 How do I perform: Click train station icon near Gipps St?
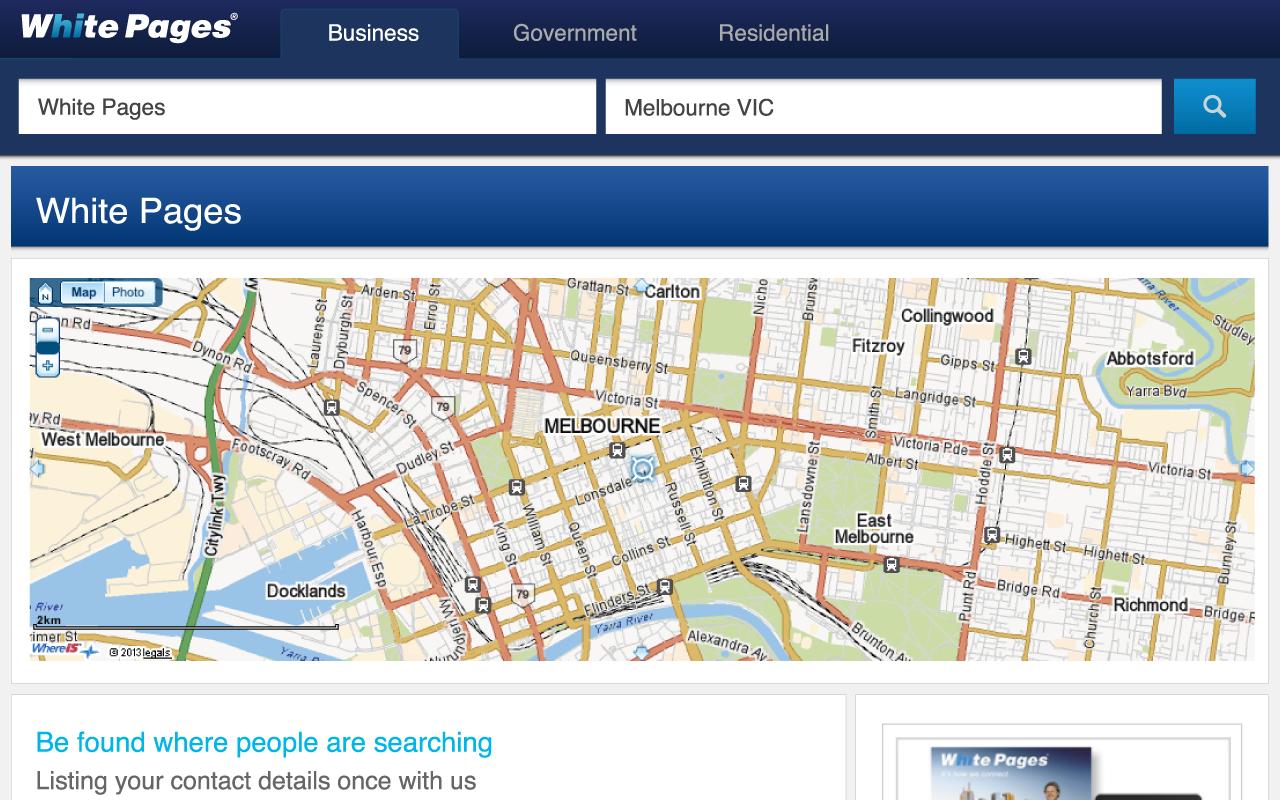[x=1022, y=356]
